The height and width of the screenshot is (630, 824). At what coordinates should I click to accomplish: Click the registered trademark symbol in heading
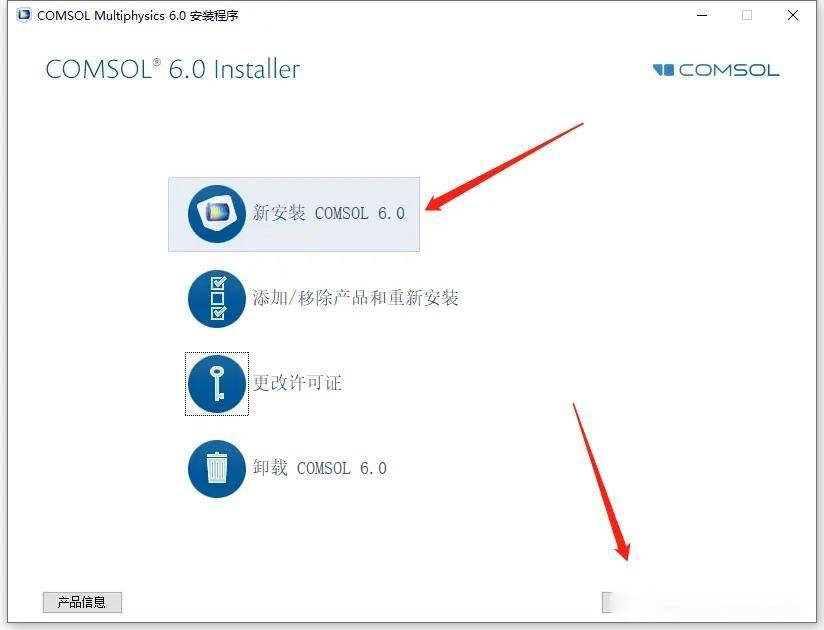156,63
